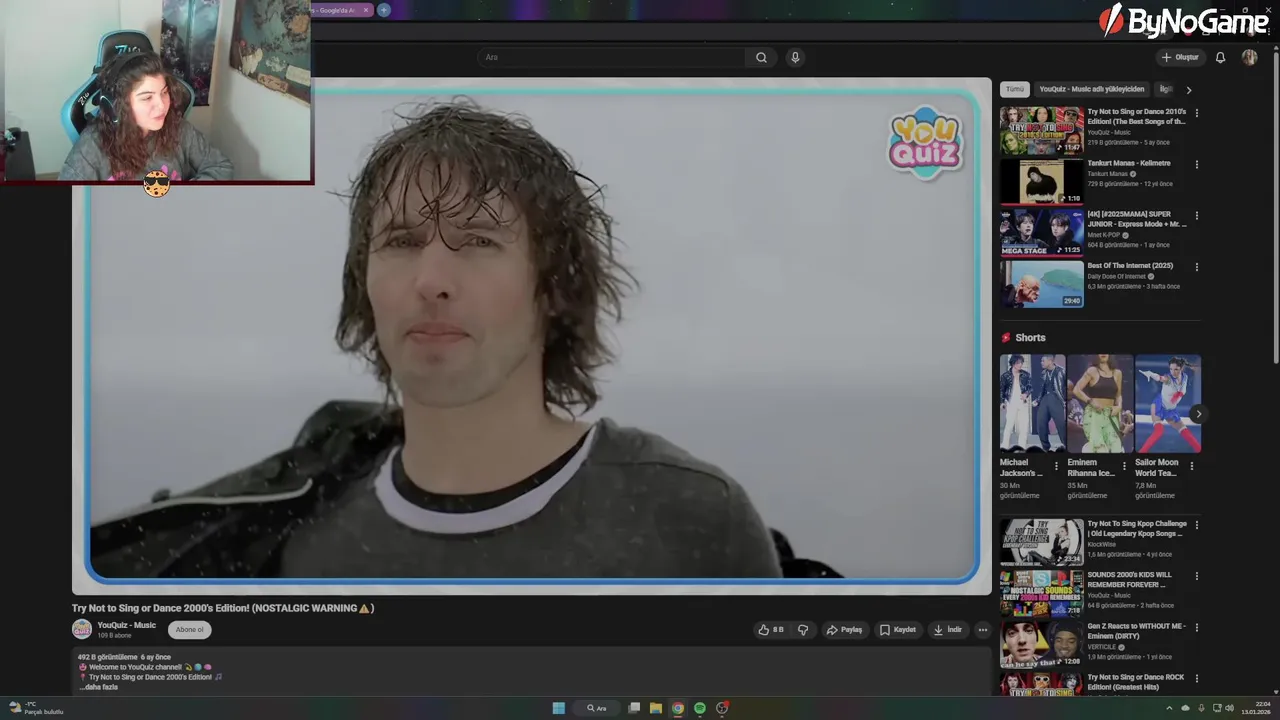The width and height of the screenshot is (1280, 720).
Task: Open YouTube notifications bell
Action: (1220, 57)
